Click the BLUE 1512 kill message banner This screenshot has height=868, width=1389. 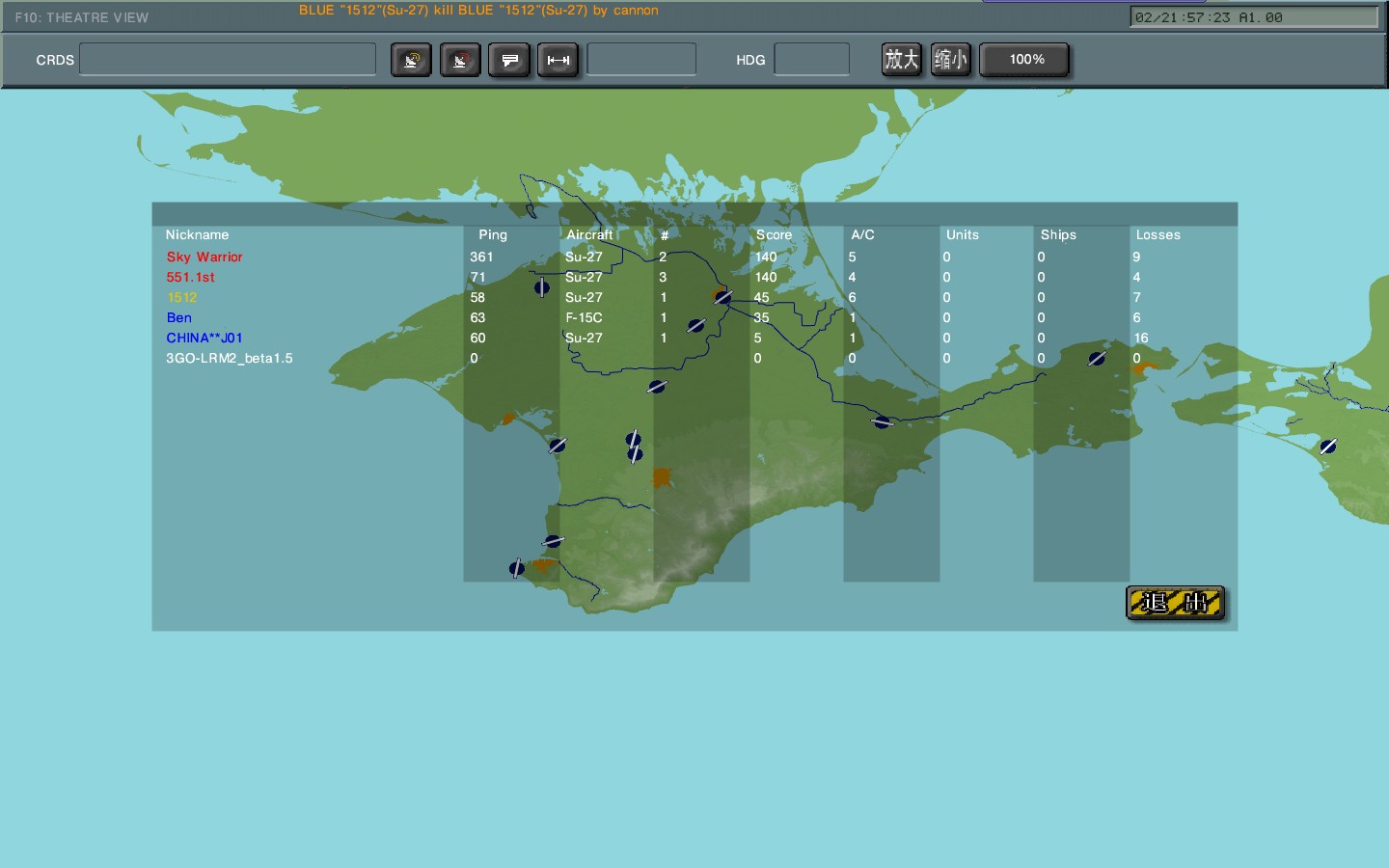pyautogui.click(x=479, y=10)
